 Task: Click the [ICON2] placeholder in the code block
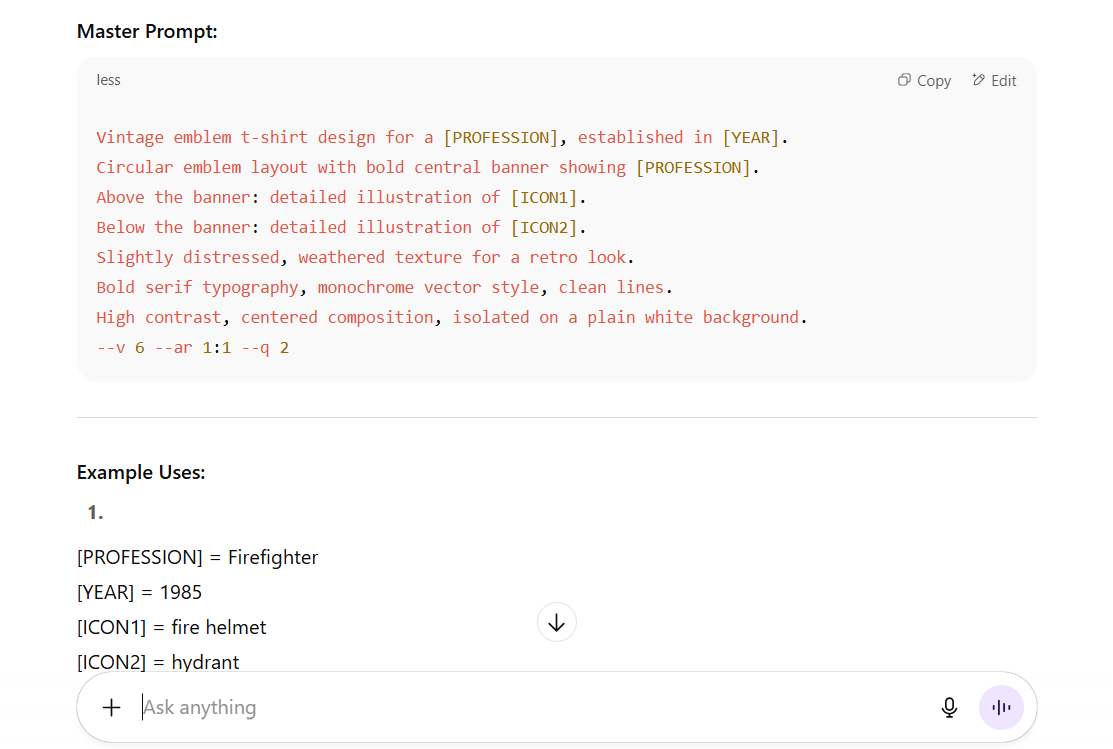click(x=548, y=227)
